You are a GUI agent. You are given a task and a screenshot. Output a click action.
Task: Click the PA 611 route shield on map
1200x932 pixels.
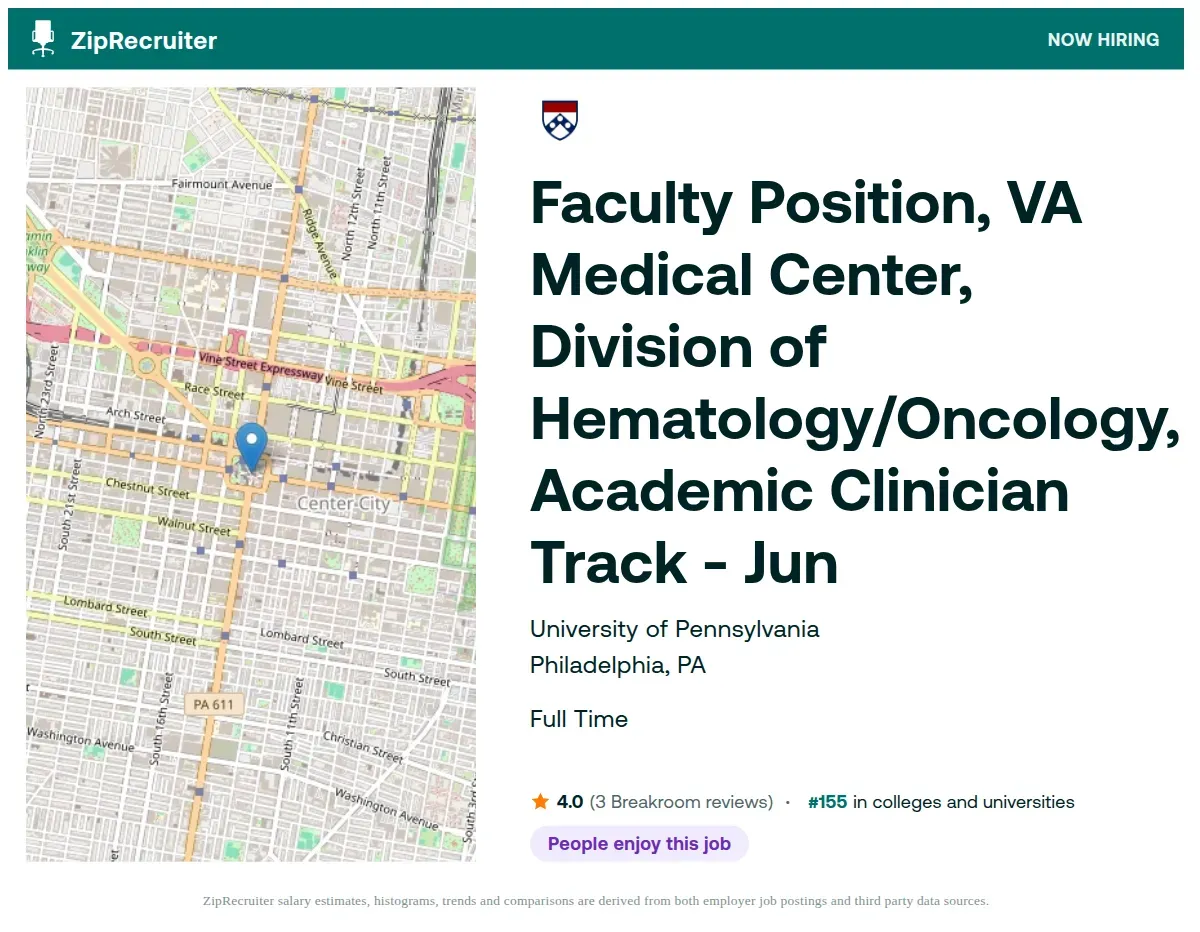click(213, 704)
